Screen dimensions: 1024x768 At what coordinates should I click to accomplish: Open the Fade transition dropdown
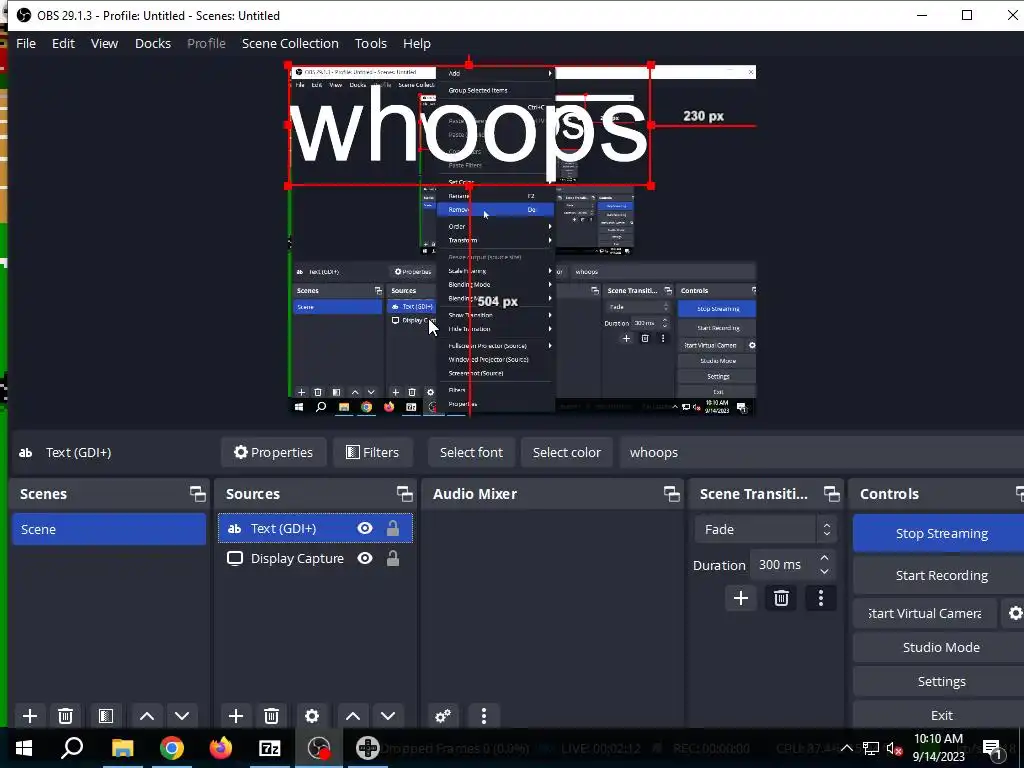click(765, 529)
